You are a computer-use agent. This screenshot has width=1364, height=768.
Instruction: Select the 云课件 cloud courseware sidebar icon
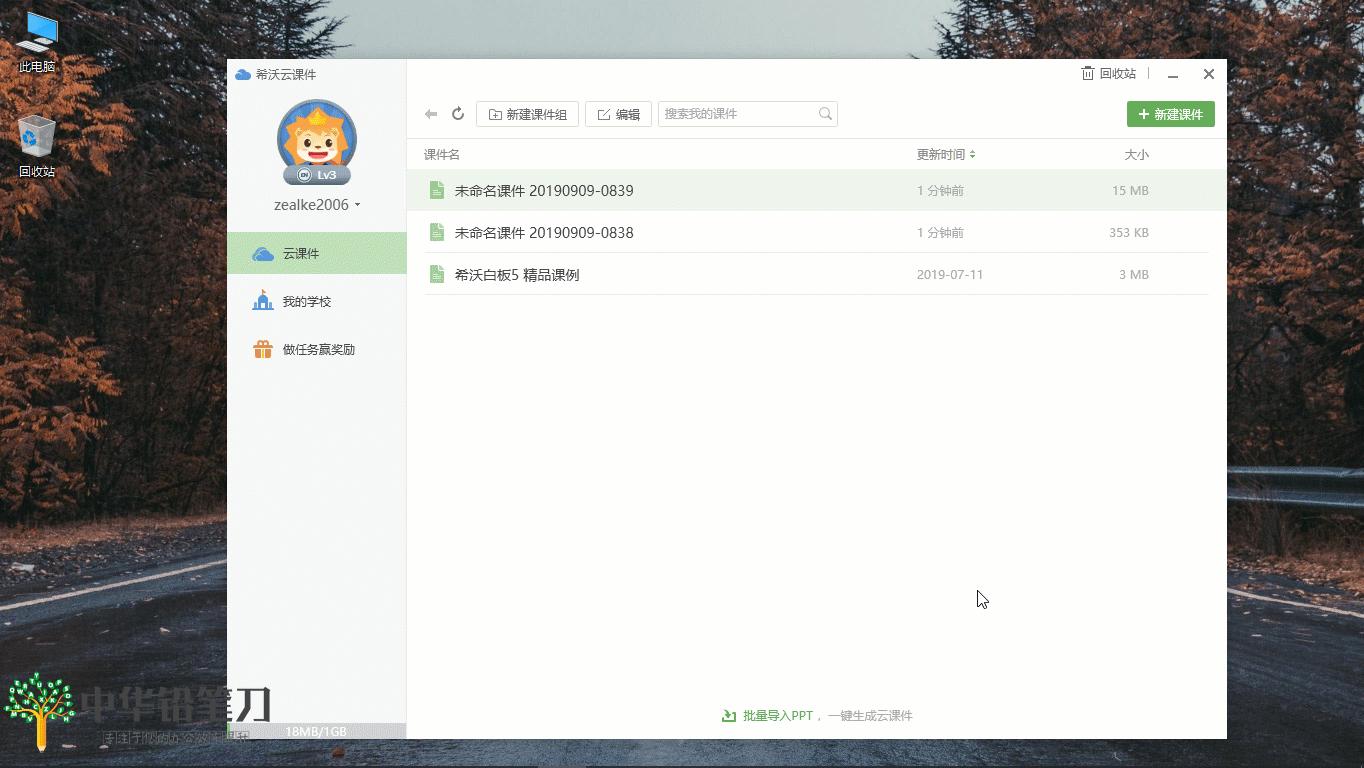pyautogui.click(x=262, y=253)
